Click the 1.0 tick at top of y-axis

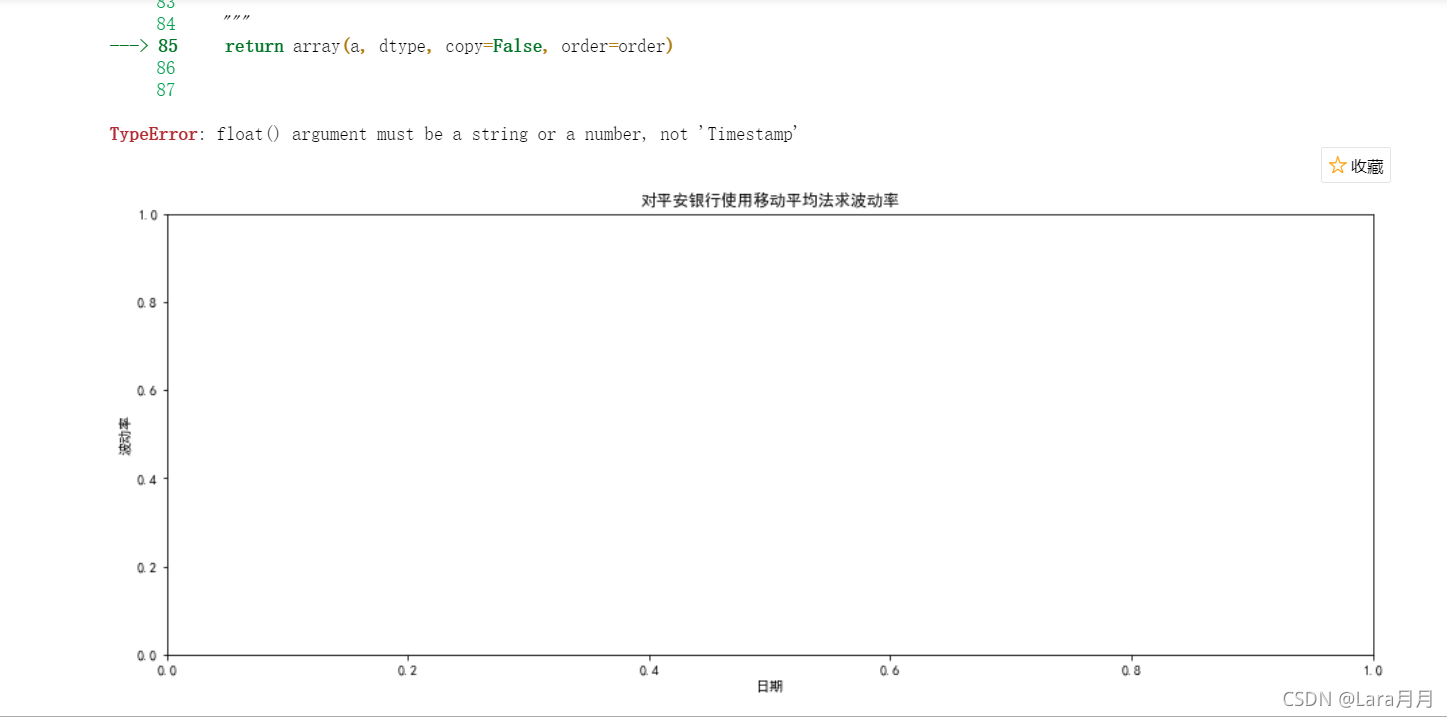click(x=150, y=213)
